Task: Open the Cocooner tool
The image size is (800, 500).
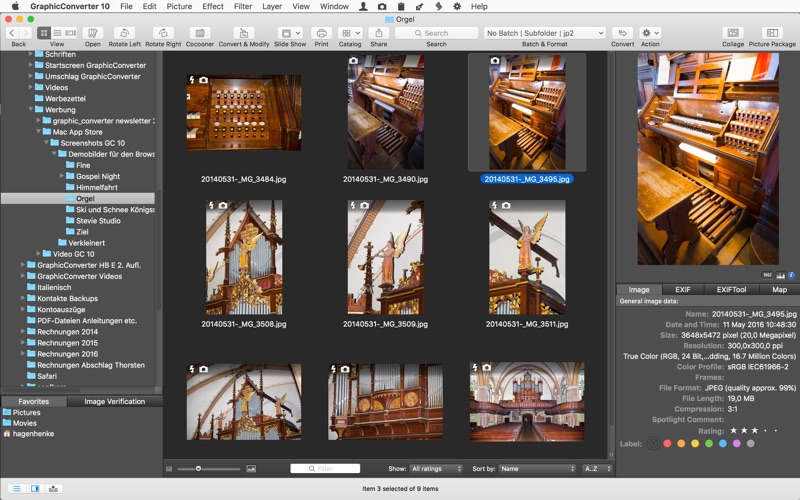Action: tap(199, 33)
